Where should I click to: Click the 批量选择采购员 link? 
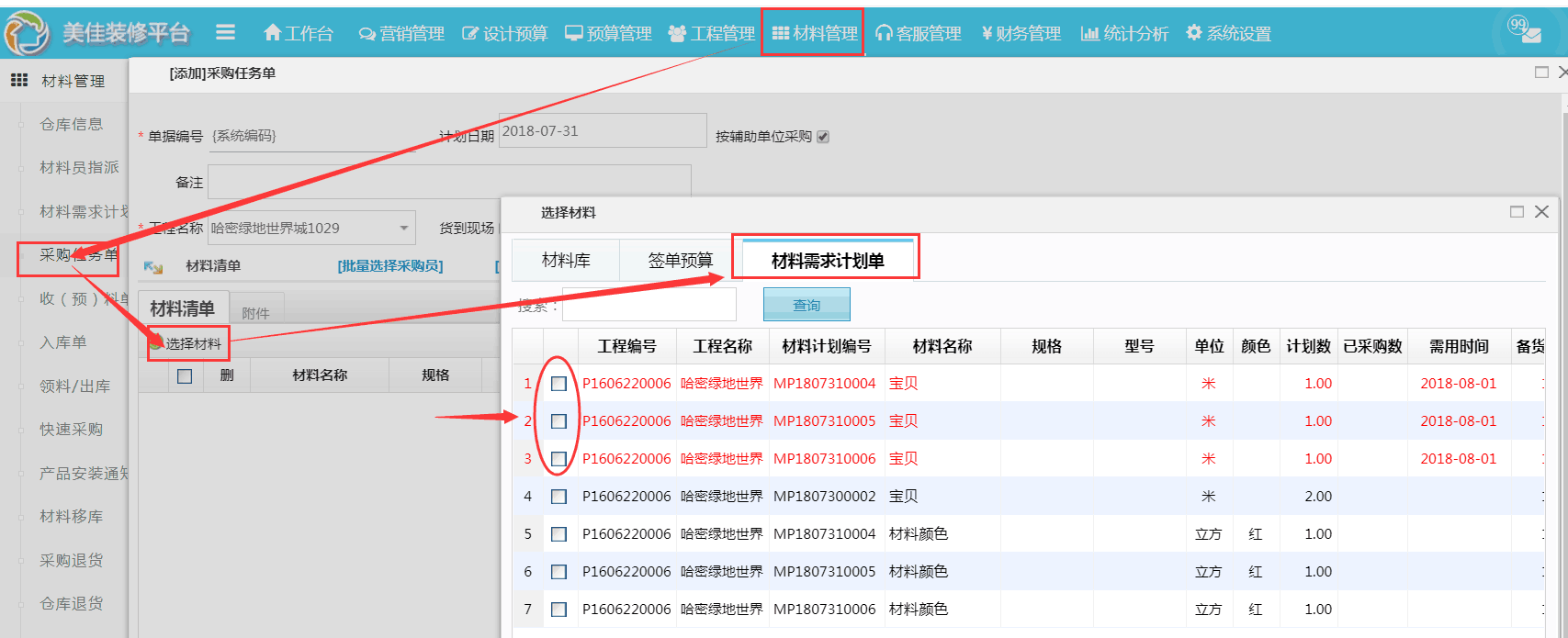coord(389,266)
